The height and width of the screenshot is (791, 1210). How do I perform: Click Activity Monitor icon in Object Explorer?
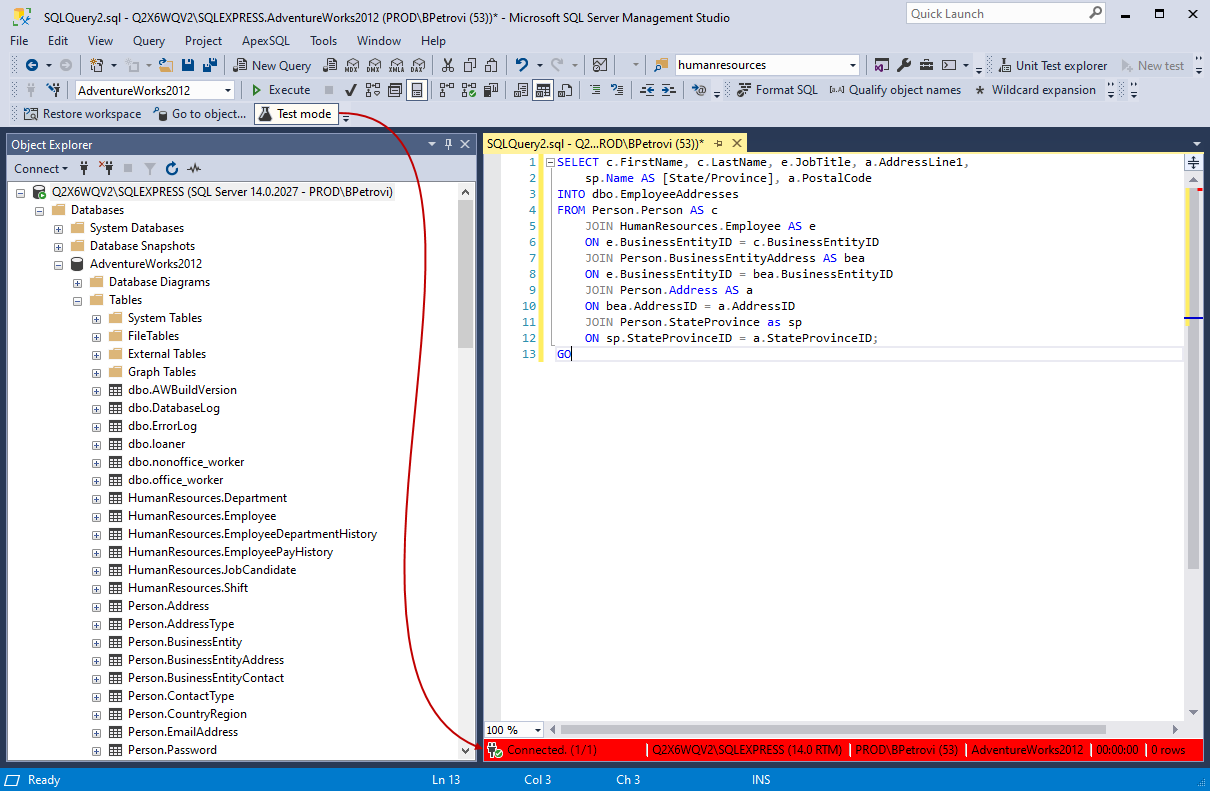point(194,169)
